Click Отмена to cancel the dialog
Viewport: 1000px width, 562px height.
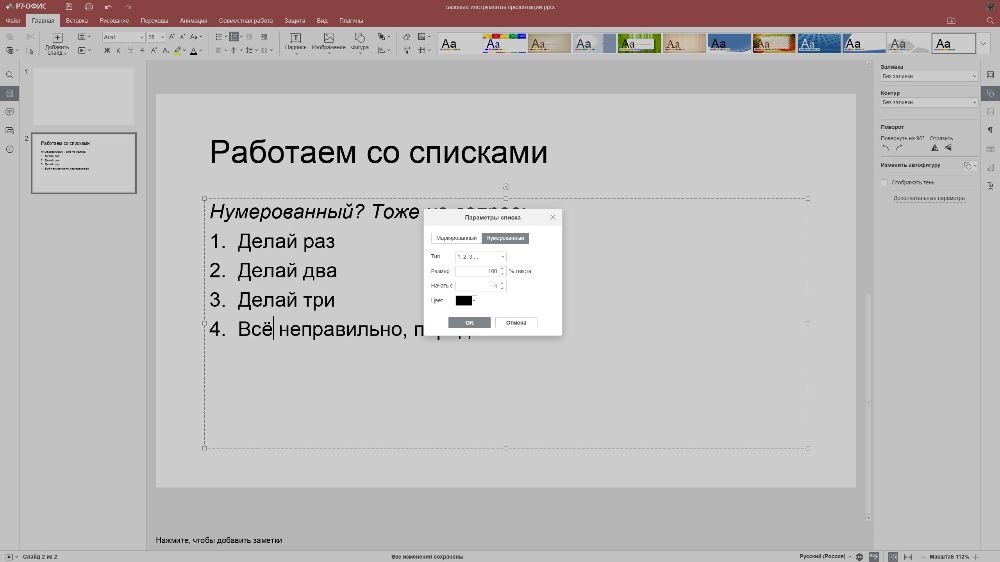click(x=516, y=323)
